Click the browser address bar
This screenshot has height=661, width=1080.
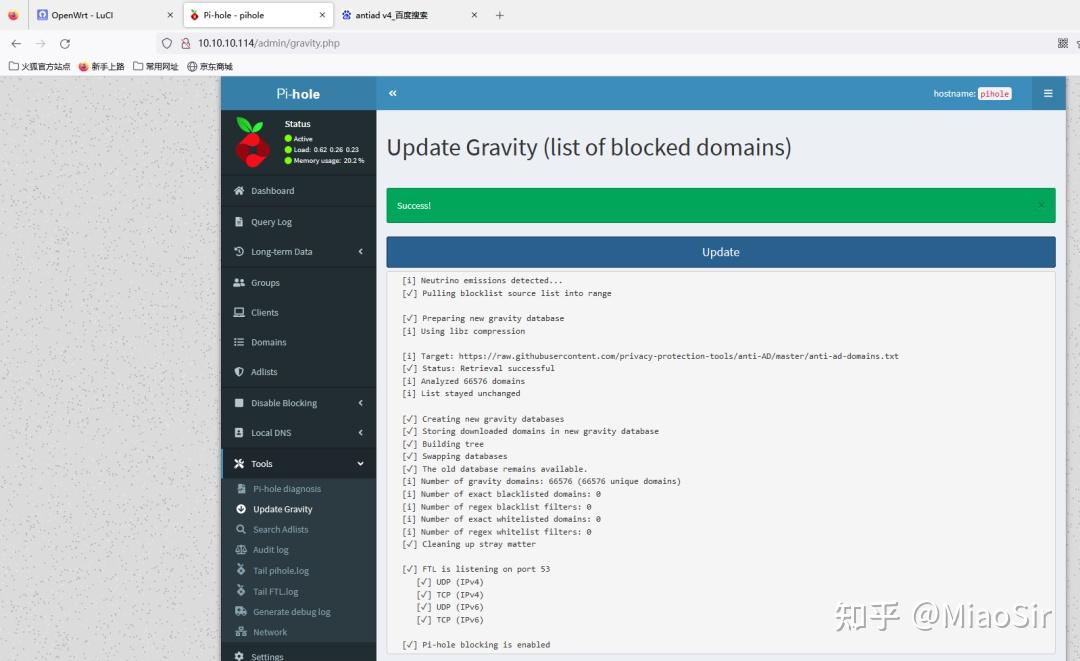click(x=400, y=43)
